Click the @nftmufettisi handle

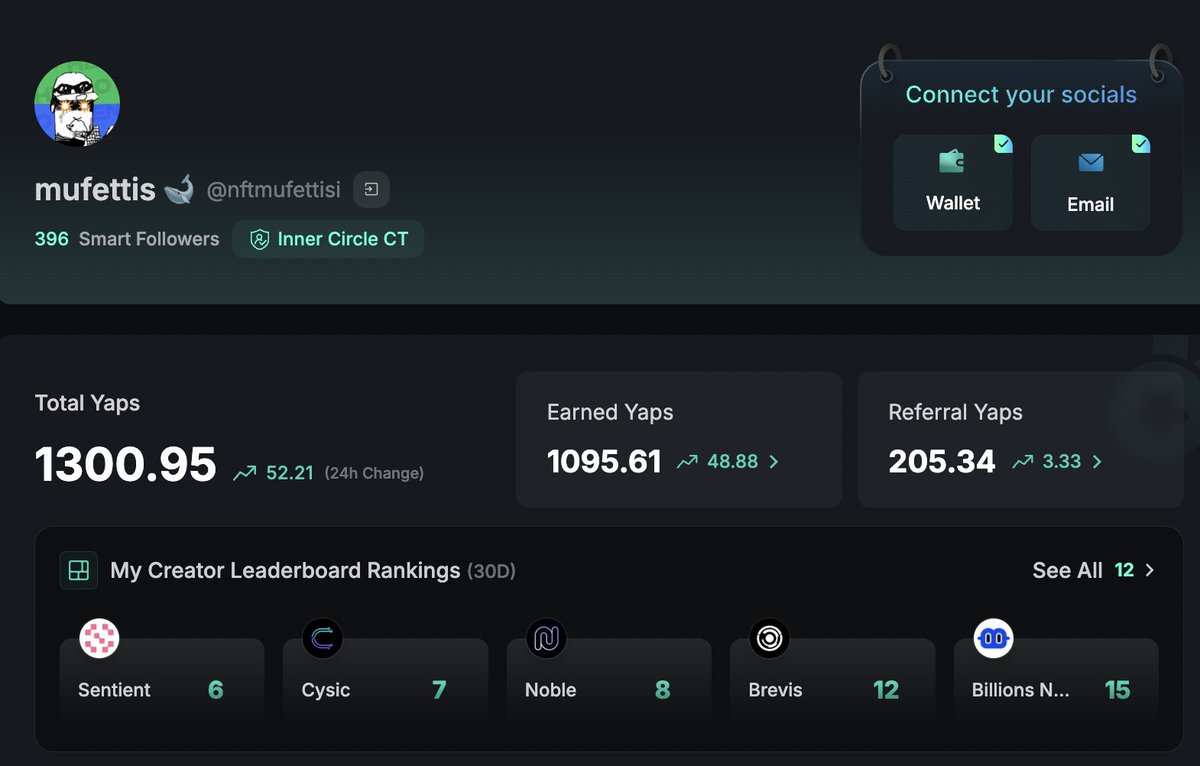(x=273, y=190)
